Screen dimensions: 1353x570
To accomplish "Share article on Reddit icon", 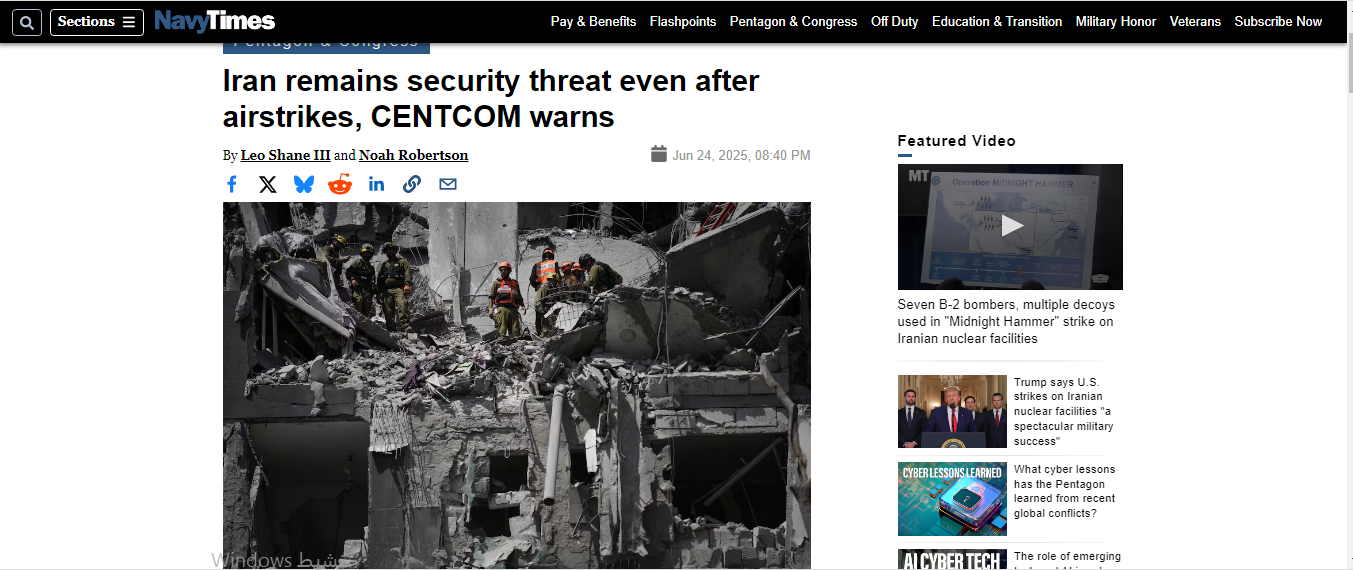I will [x=340, y=184].
